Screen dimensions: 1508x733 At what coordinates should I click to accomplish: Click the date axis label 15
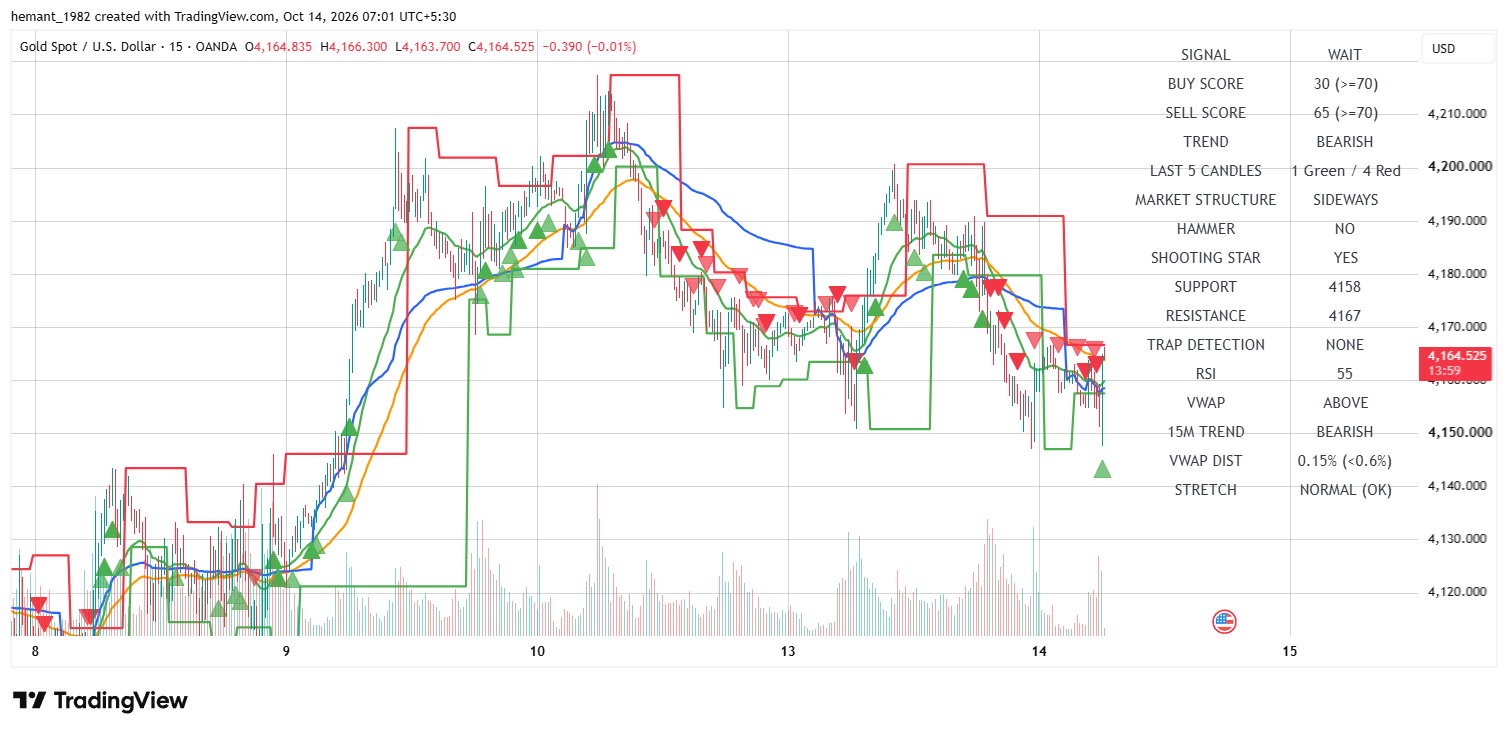[x=1289, y=653]
